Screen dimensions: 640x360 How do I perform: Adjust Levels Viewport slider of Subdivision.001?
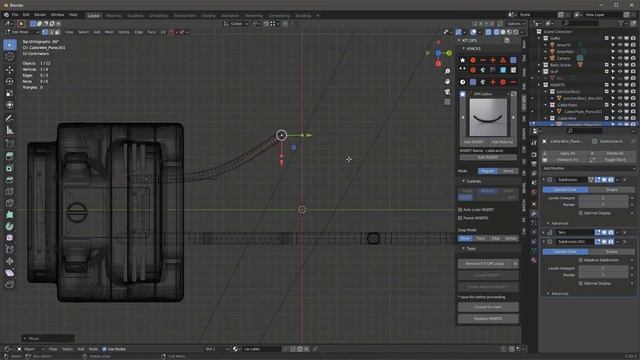coord(603,269)
